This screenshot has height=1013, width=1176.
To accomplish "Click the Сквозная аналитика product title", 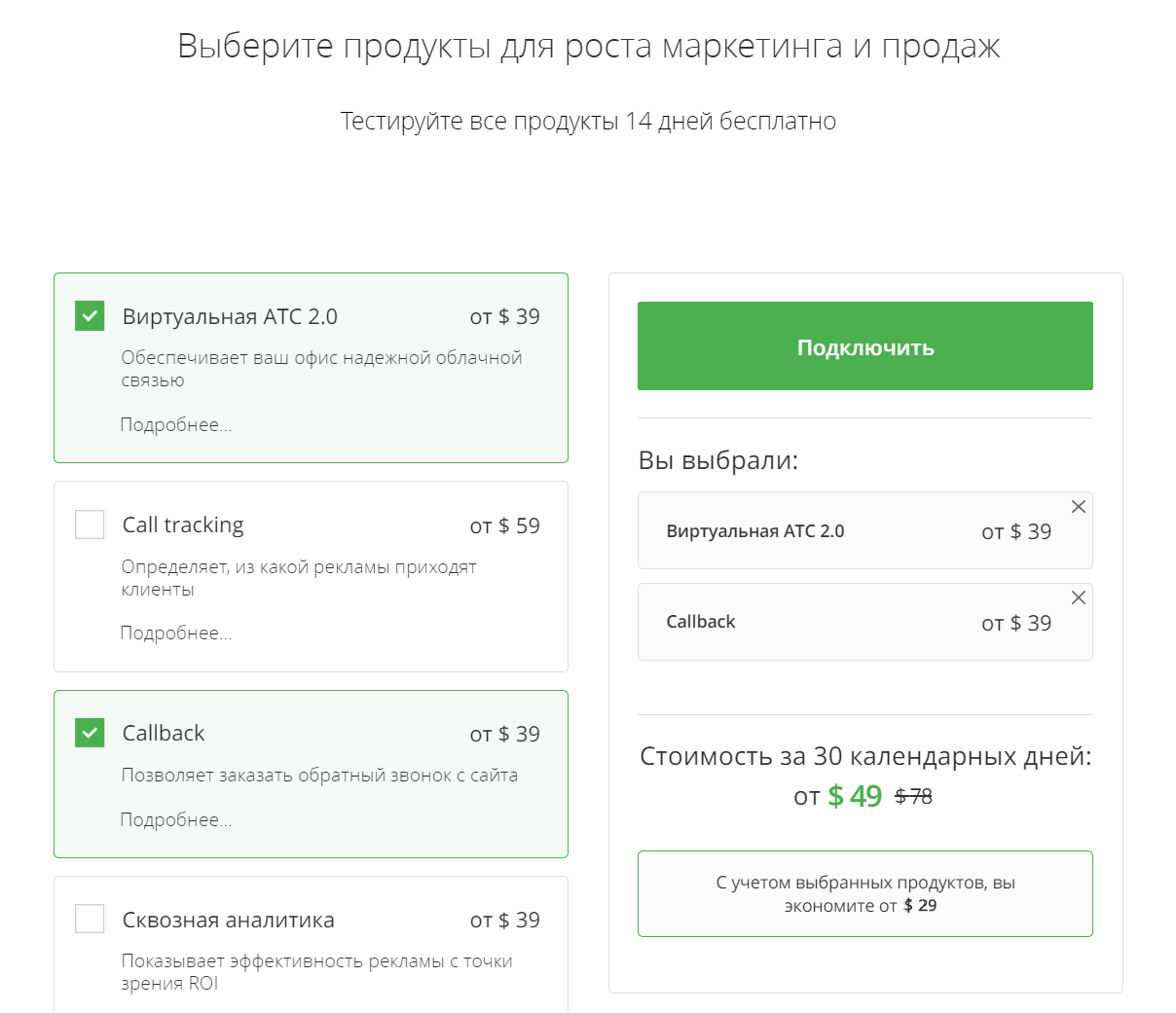I will tap(228, 920).
